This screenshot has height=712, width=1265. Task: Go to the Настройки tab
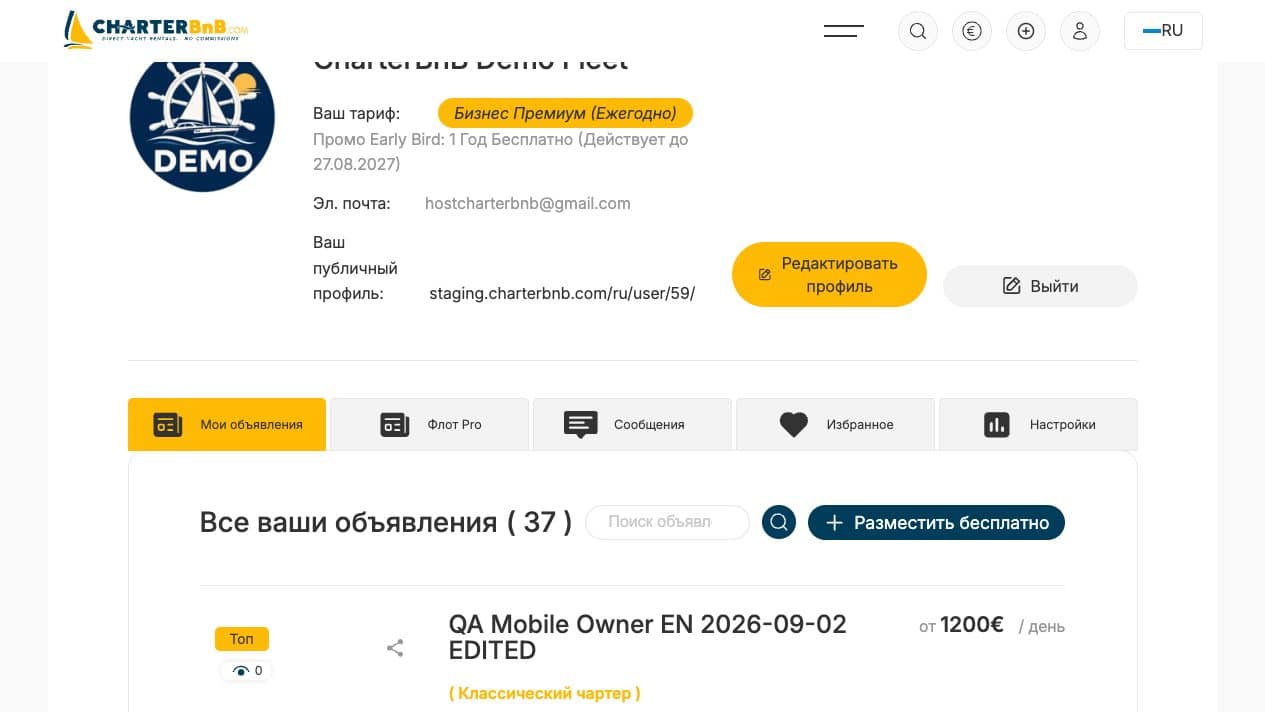(x=1038, y=424)
